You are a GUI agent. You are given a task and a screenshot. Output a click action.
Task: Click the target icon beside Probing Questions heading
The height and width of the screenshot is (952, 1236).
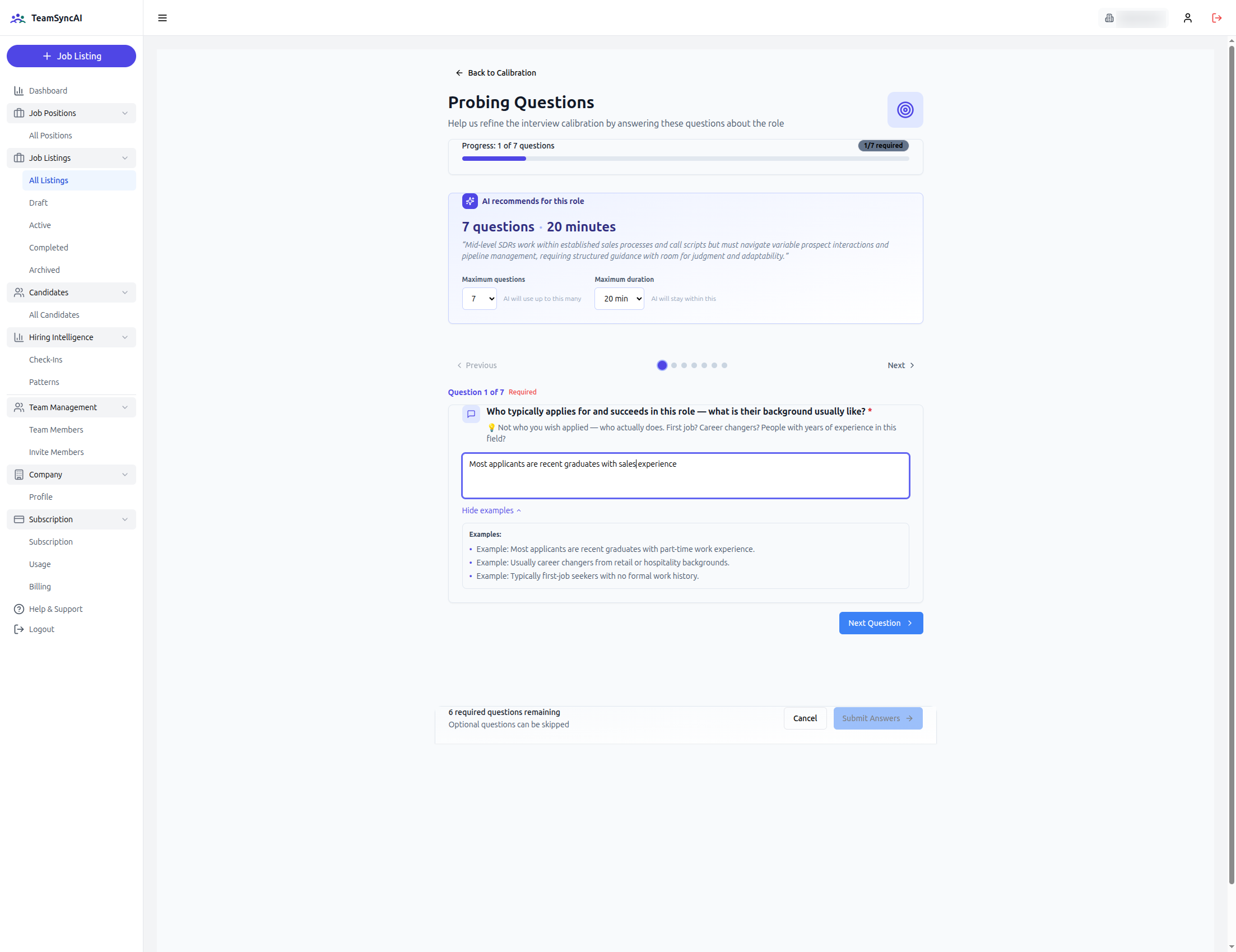click(x=904, y=109)
